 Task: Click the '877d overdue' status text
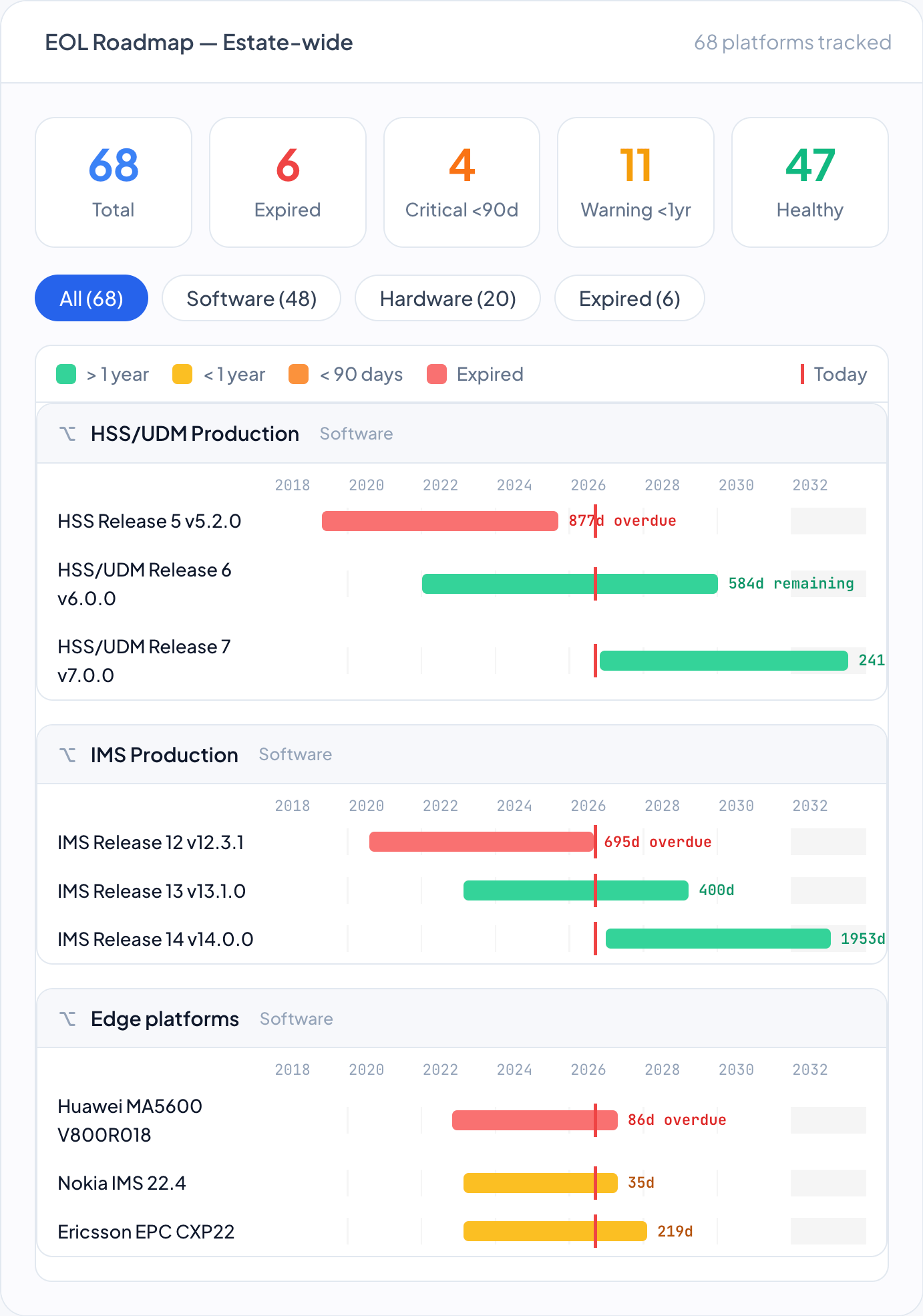(x=622, y=521)
